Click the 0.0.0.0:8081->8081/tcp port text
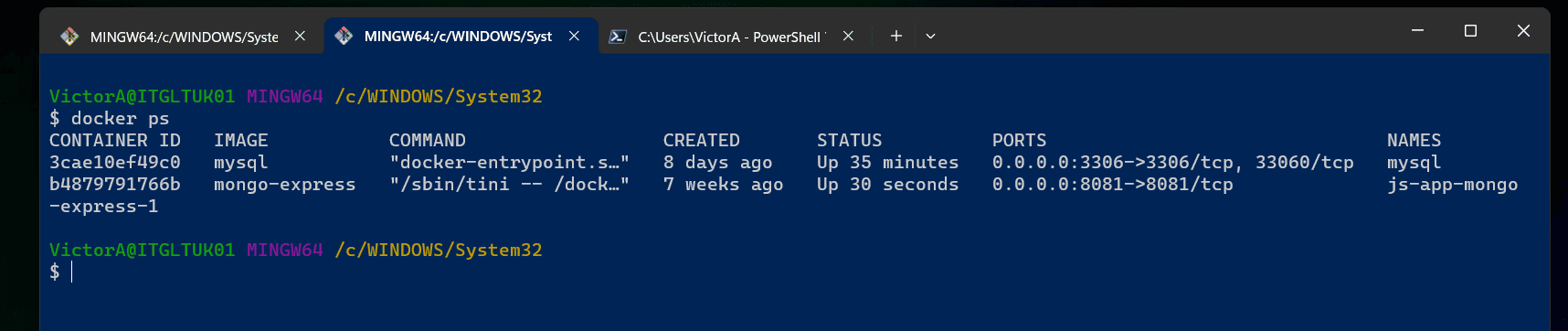Image resolution: width=1568 pixels, height=331 pixels. (x=1112, y=185)
